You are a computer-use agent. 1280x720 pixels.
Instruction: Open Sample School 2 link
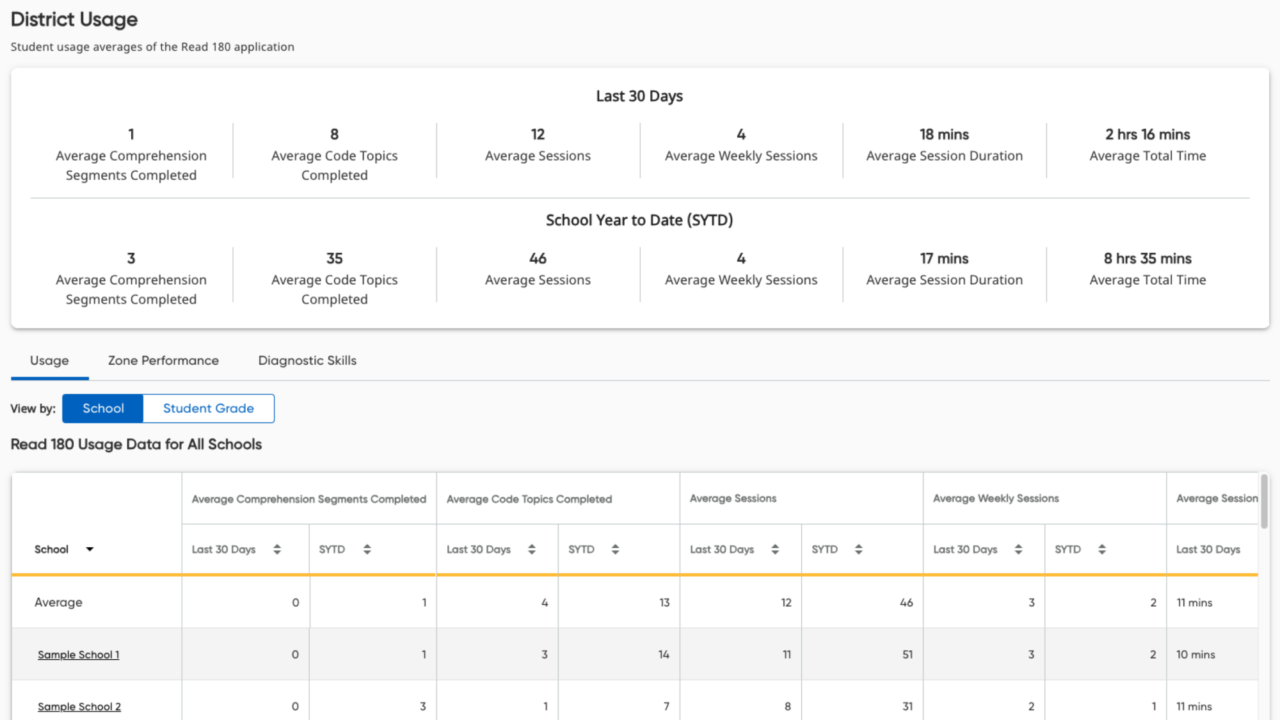[x=79, y=707]
